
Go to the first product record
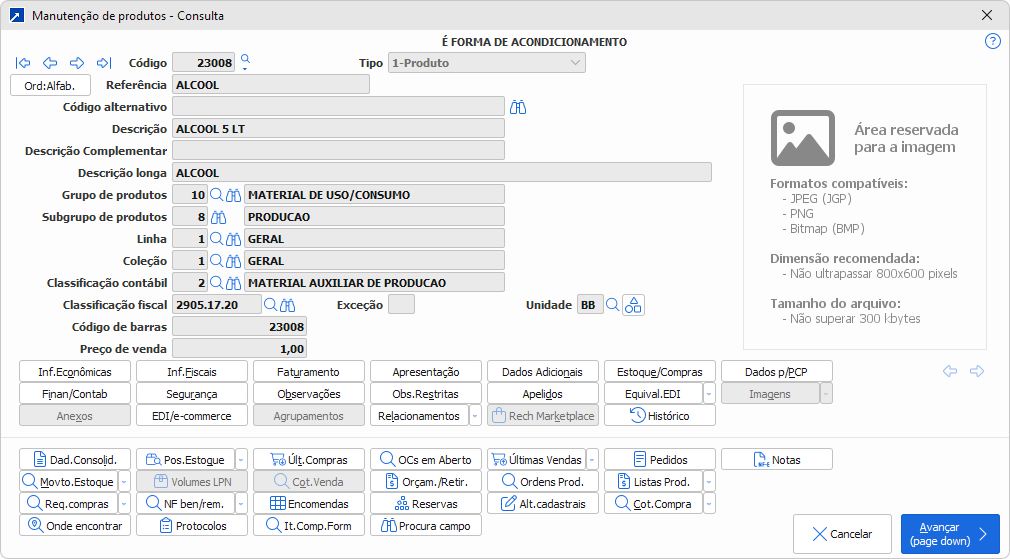[x=23, y=63]
